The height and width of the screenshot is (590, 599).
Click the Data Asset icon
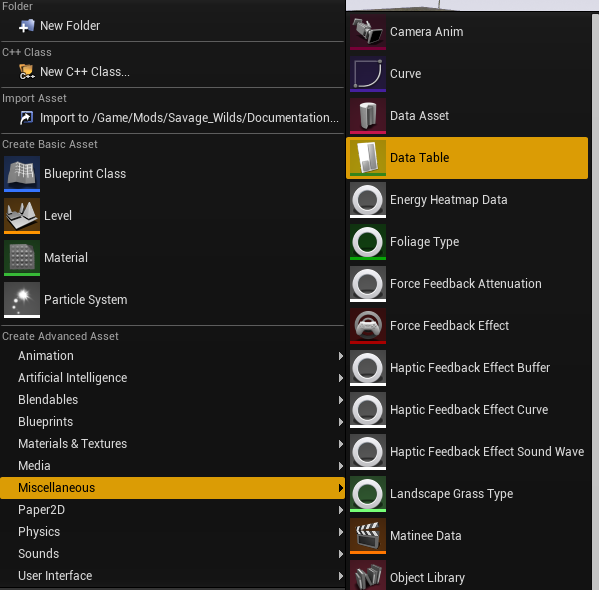[368, 116]
